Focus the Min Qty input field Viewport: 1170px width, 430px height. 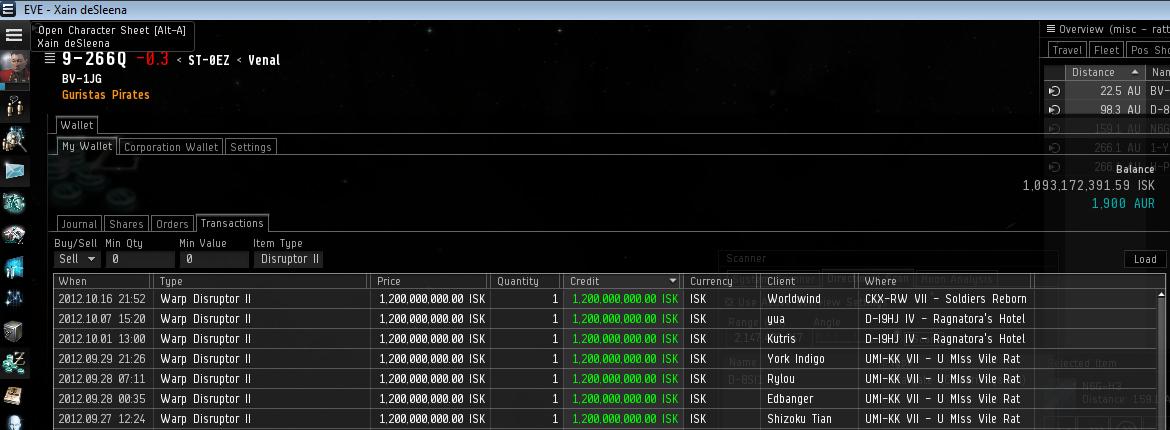tap(140, 259)
